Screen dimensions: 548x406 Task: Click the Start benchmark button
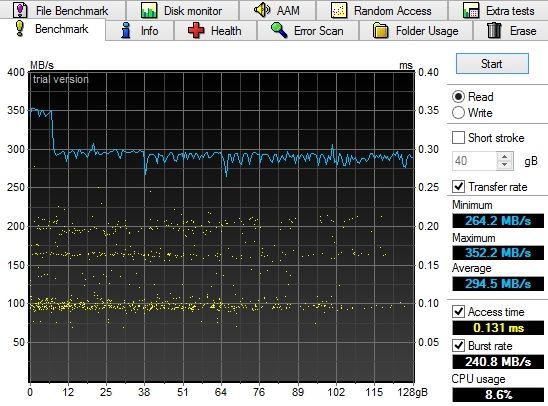click(x=492, y=64)
